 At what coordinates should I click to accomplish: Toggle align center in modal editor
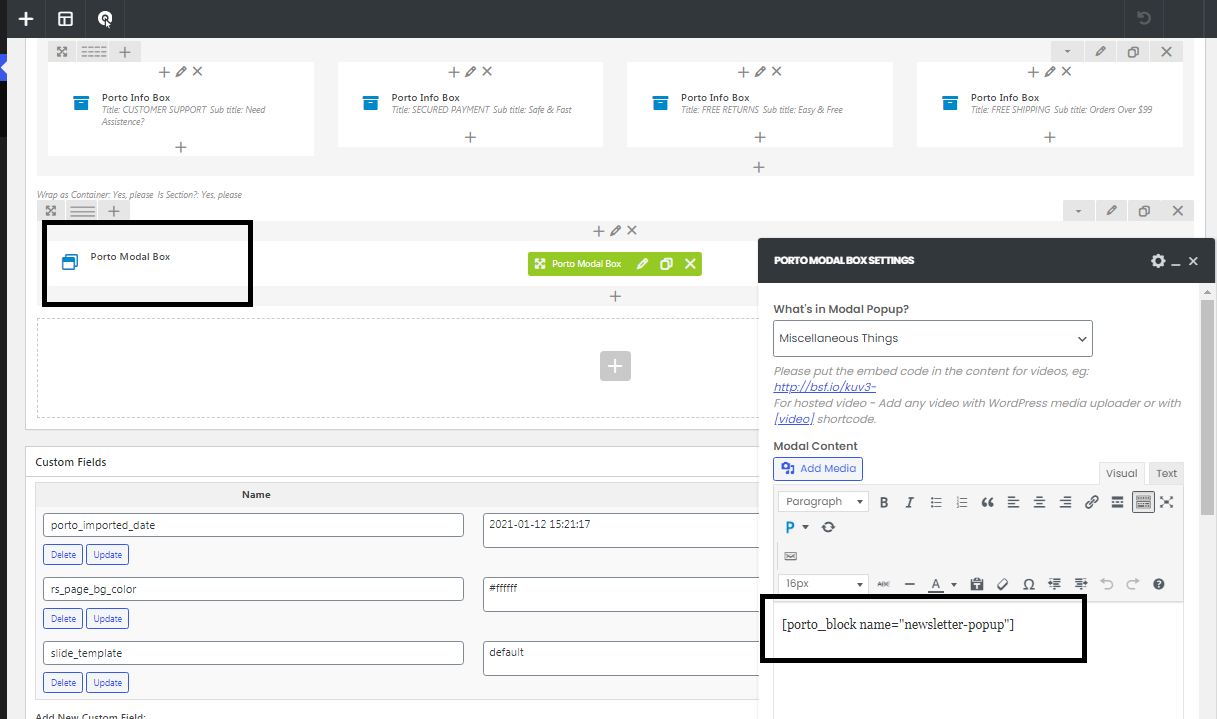[1040, 502]
